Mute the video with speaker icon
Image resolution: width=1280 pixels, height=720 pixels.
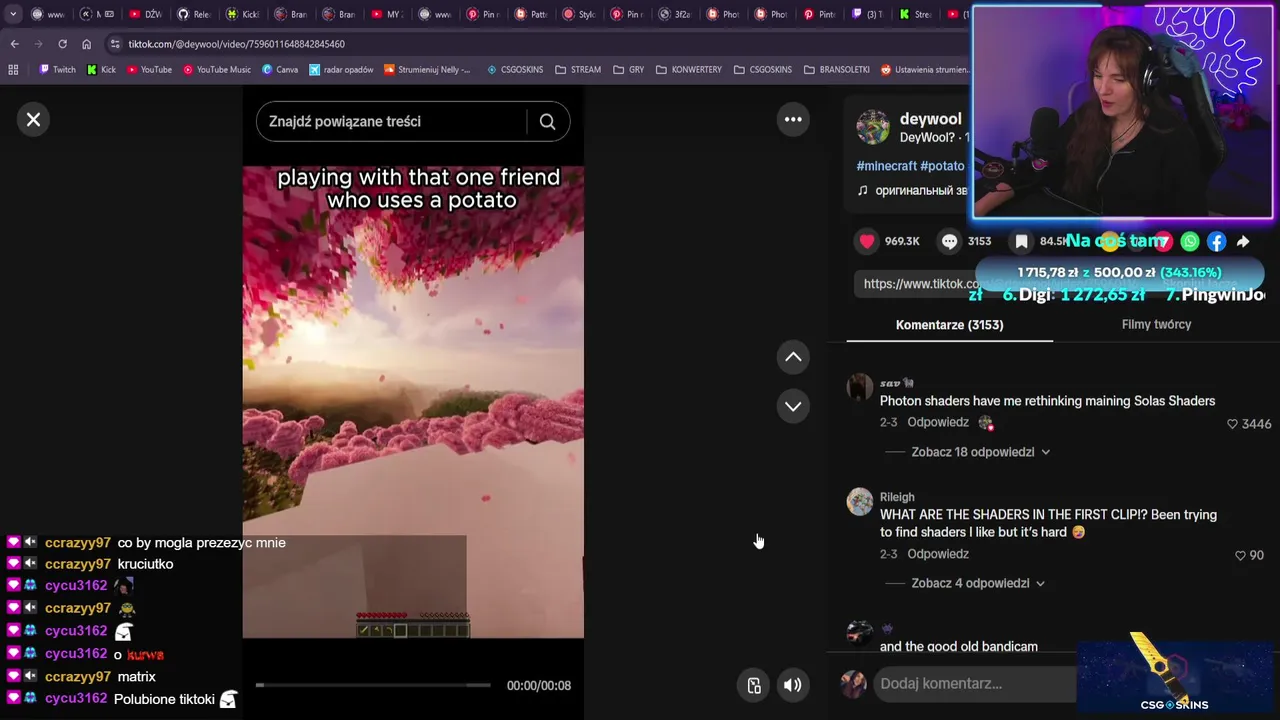pos(792,685)
